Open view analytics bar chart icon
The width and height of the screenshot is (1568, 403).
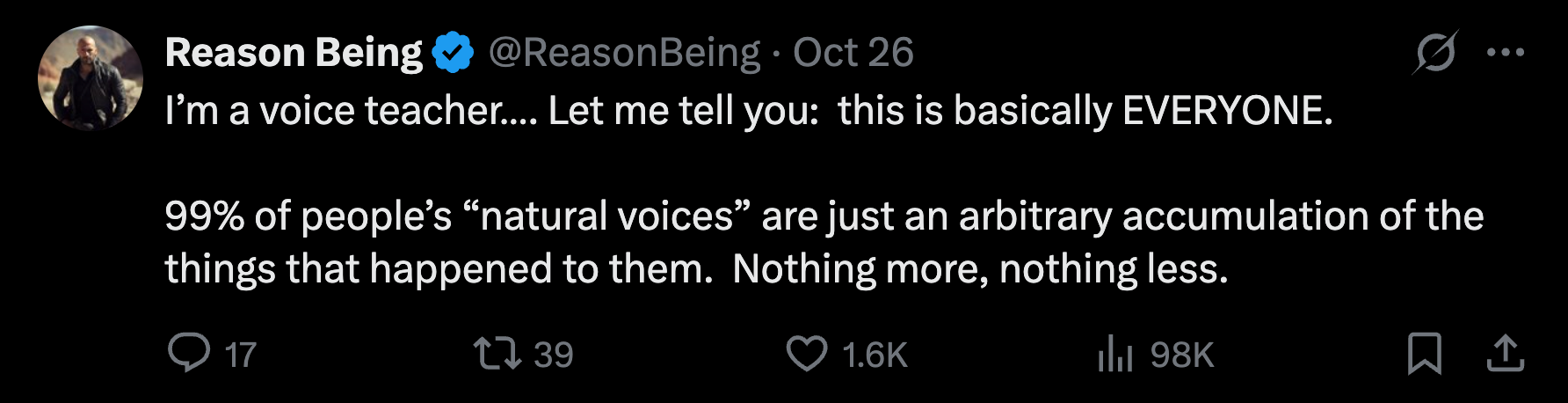pos(1114,354)
